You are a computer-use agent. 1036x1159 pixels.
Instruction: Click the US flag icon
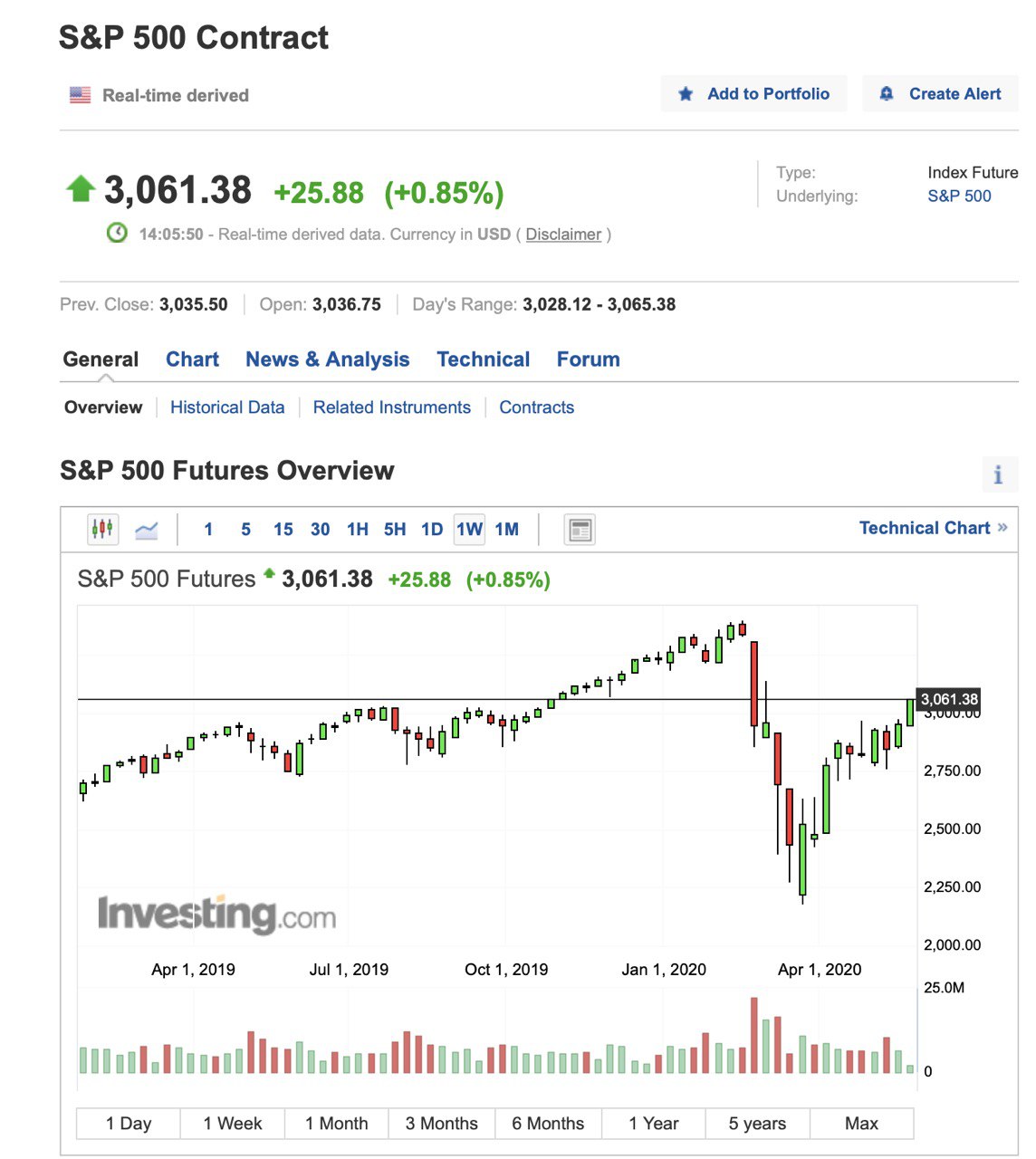81,95
